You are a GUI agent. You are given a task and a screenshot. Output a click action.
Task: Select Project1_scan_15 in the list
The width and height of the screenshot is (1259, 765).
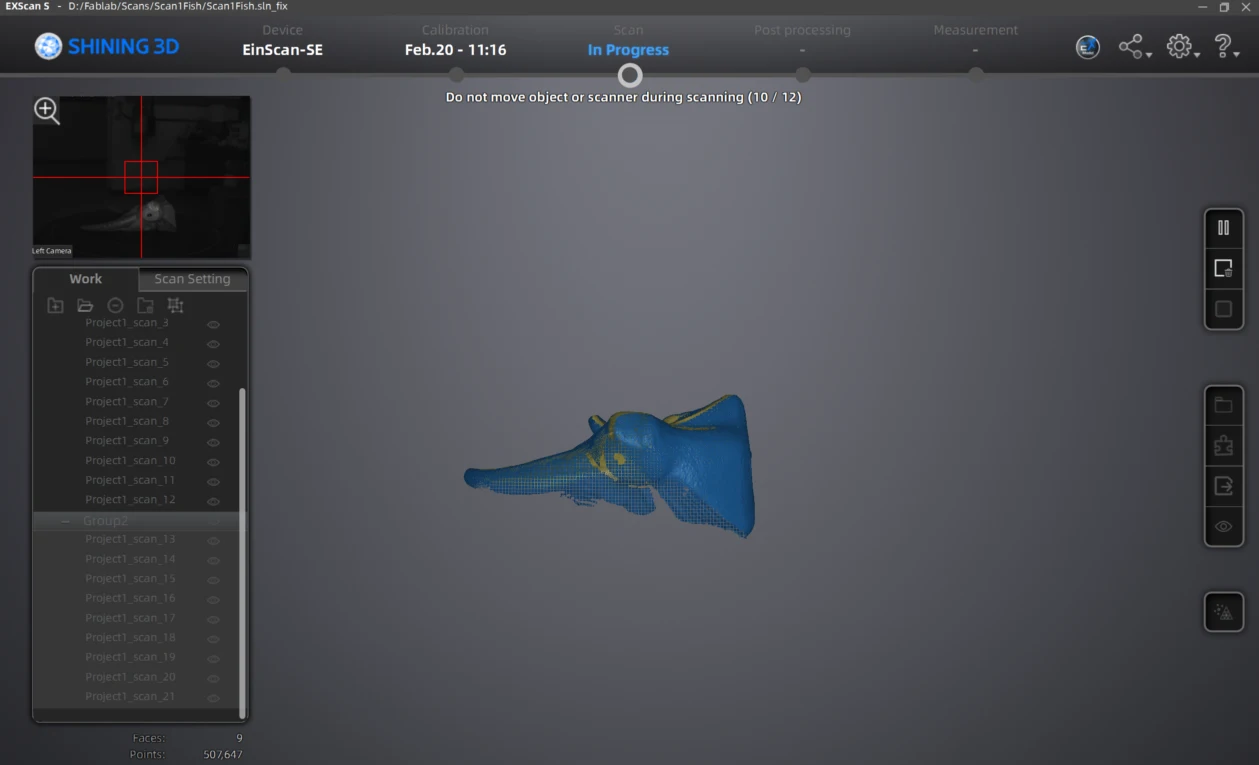130,578
